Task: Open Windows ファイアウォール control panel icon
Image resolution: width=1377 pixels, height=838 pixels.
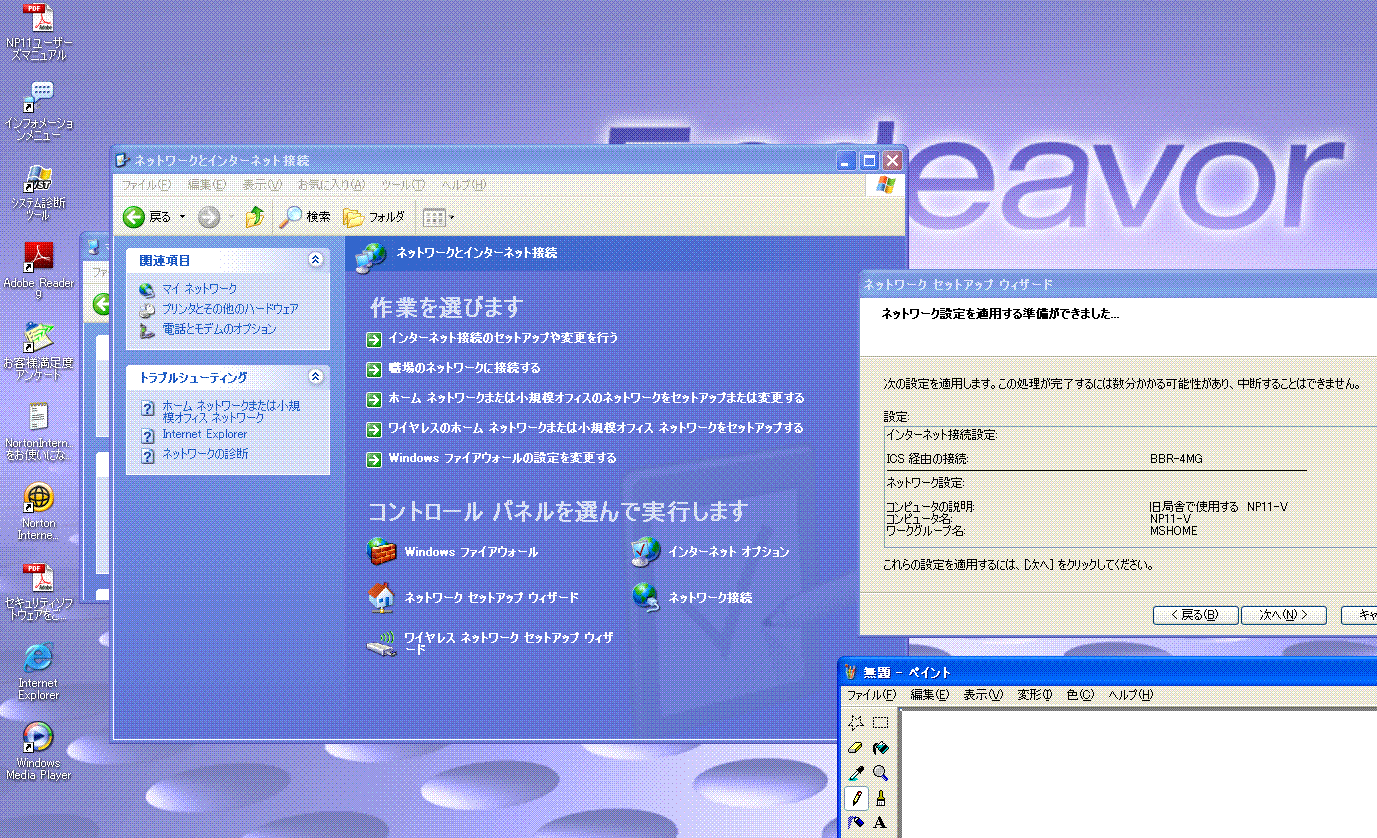Action: coord(453,551)
